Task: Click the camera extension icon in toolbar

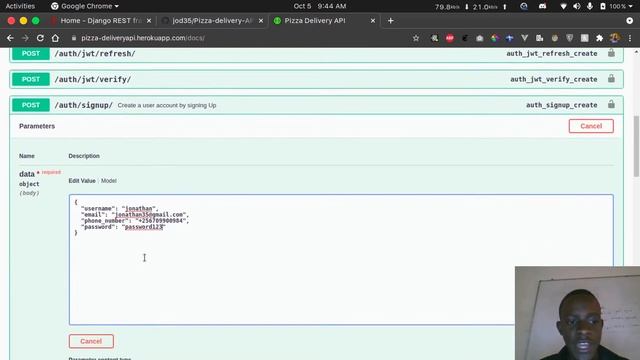Action: (480, 38)
